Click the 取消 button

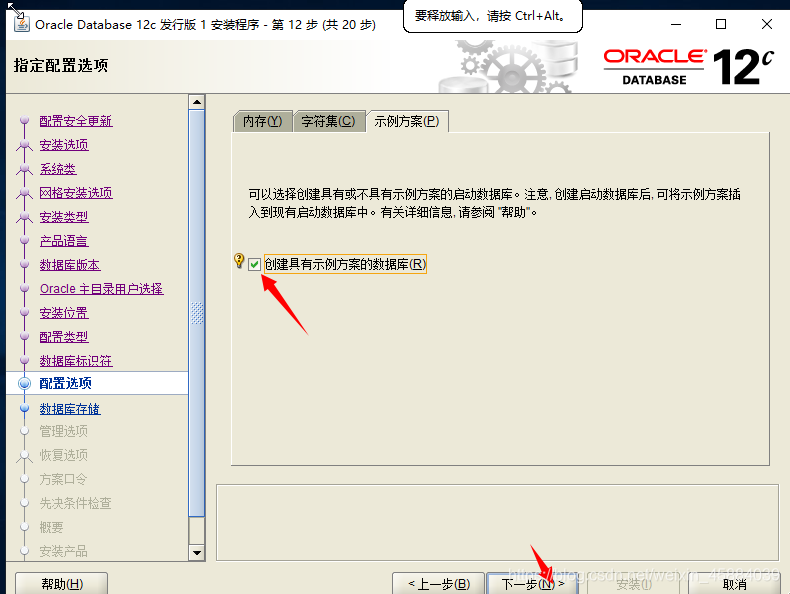pyautogui.click(x=734, y=584)
